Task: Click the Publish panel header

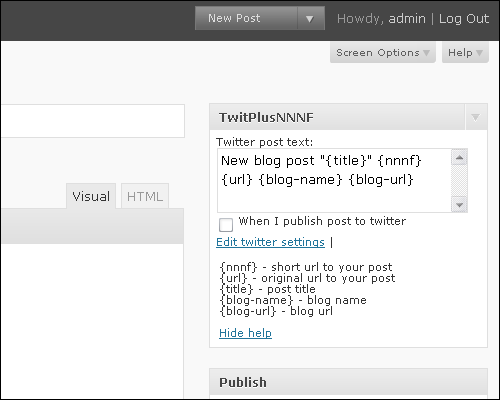Action: pos(348,382)
